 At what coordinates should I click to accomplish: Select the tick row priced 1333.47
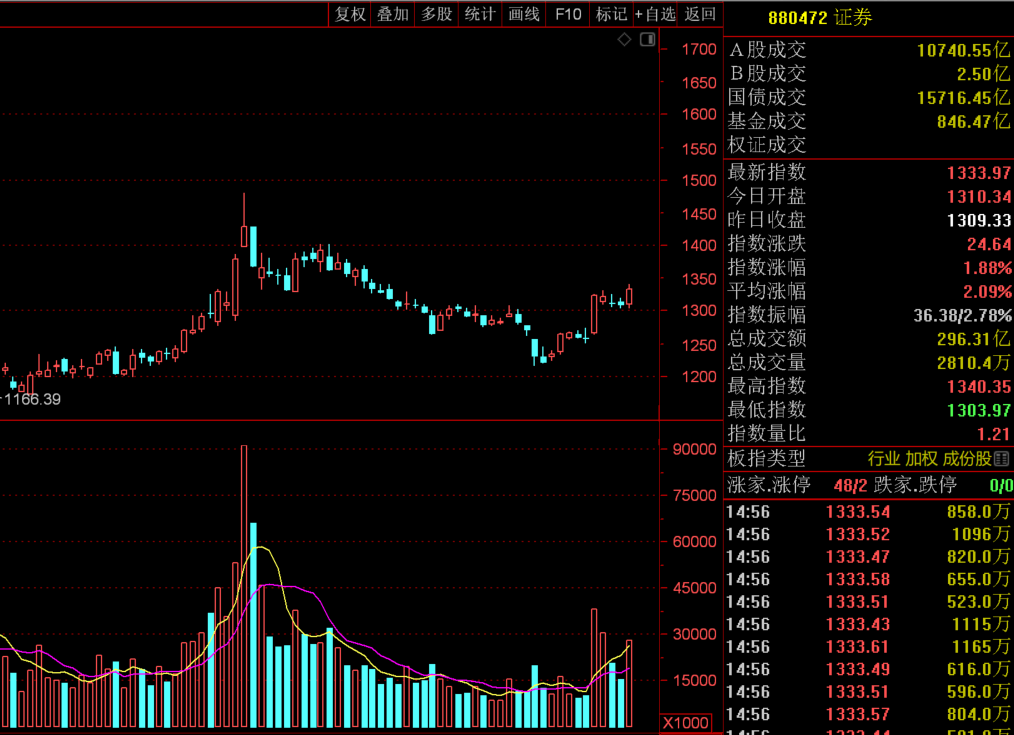click(x=868, y=557)
